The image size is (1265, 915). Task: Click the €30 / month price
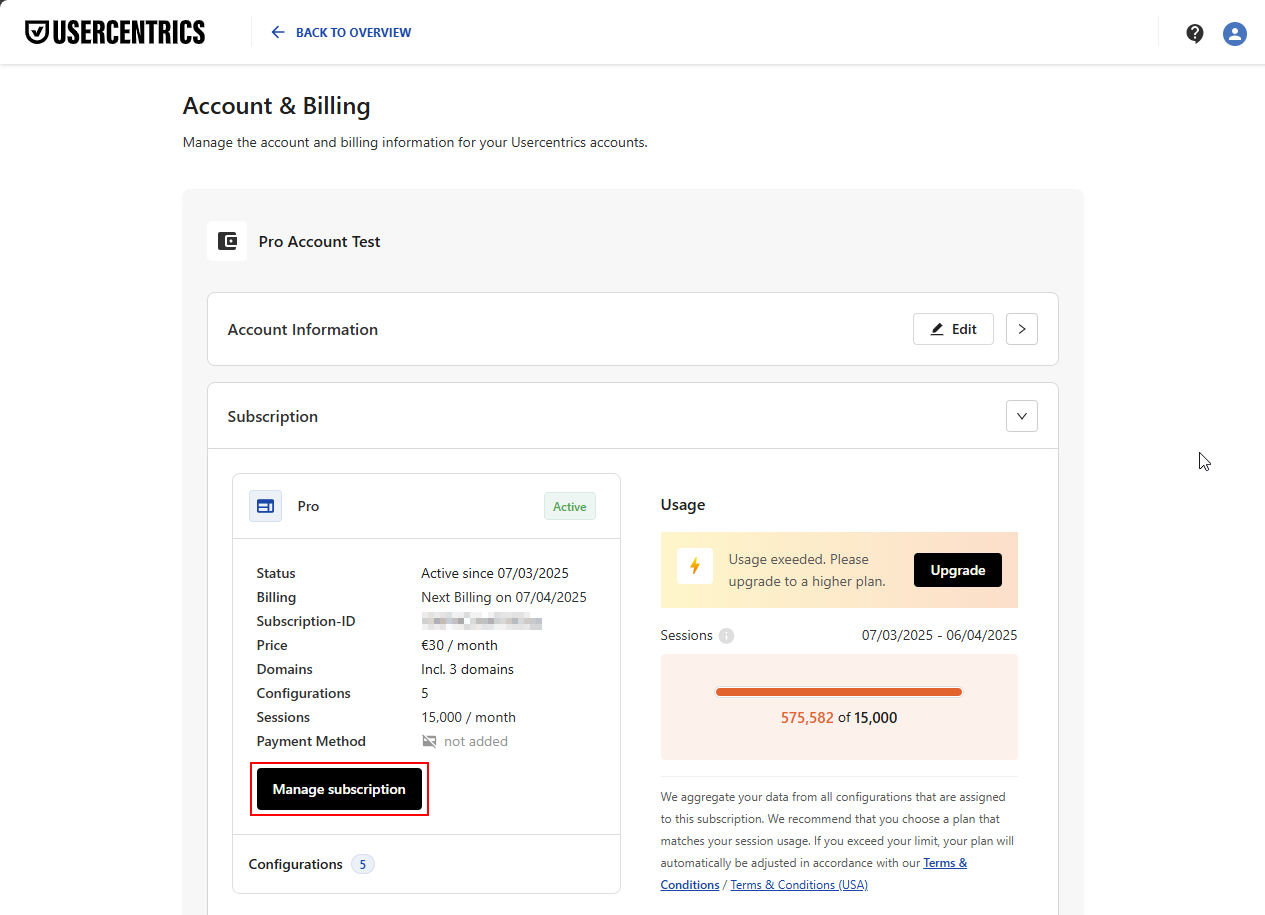459,645
